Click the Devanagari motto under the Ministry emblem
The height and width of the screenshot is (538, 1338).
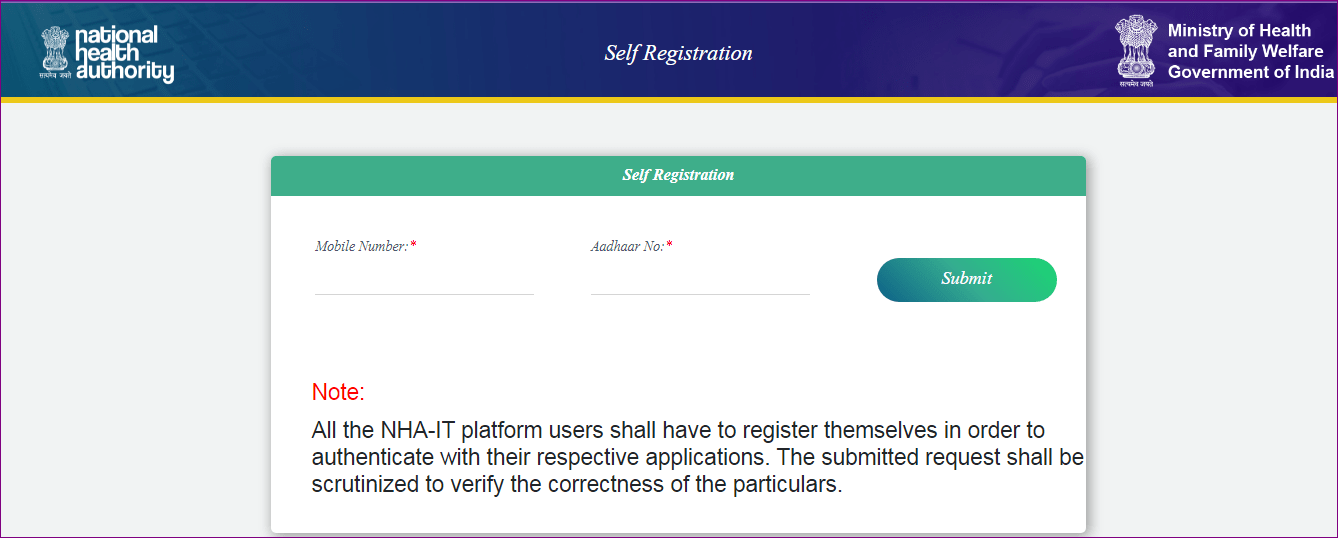(x=1136, y=84)
